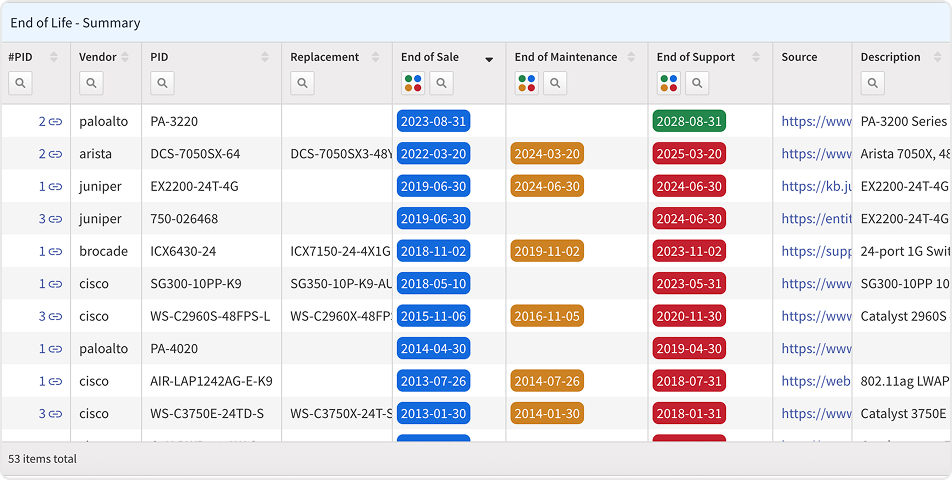
Task: Click search icon in End of Support column
Action: coord(697,83)
